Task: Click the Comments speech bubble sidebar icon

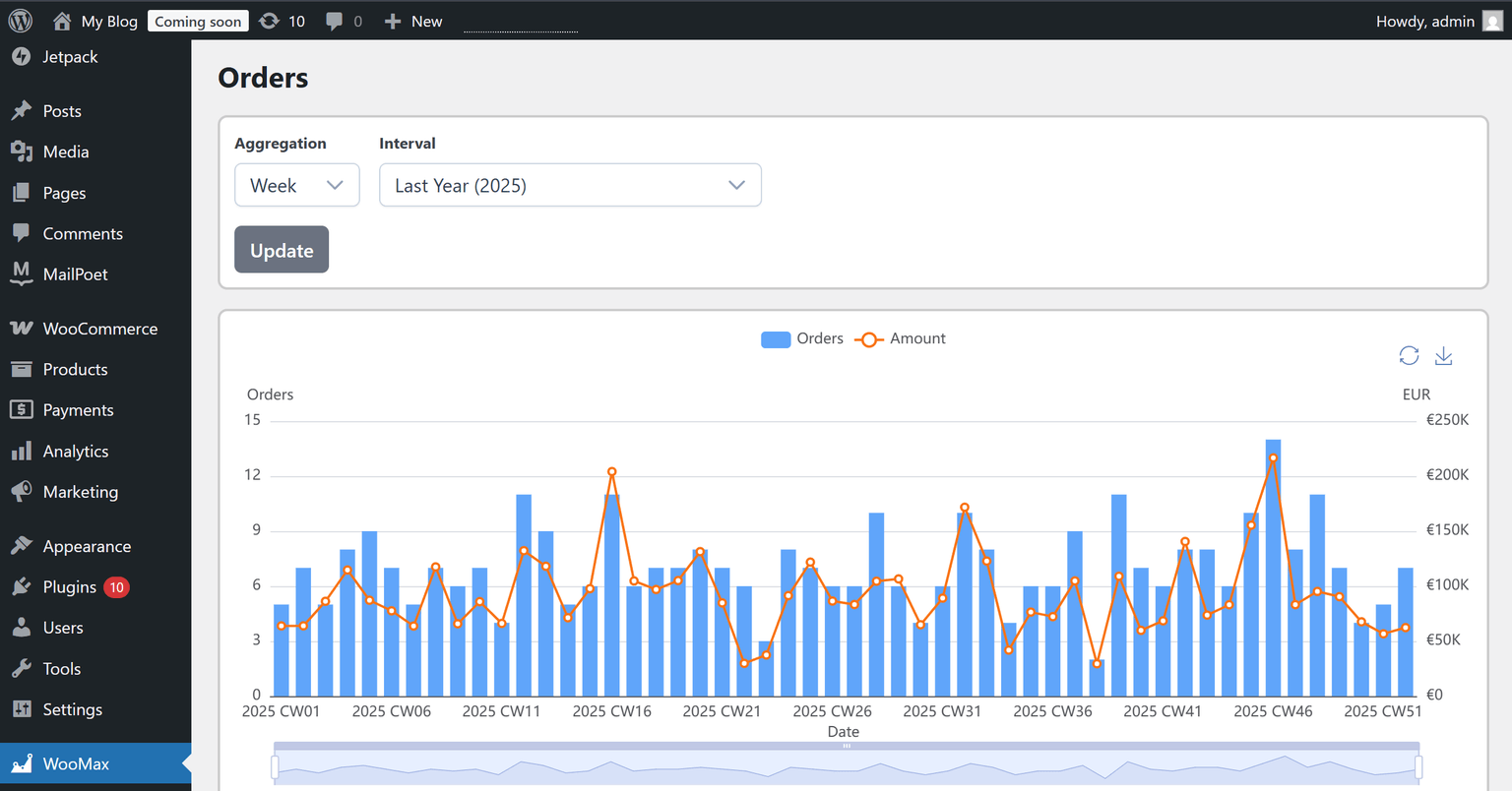Action: (x=22, y=233)
